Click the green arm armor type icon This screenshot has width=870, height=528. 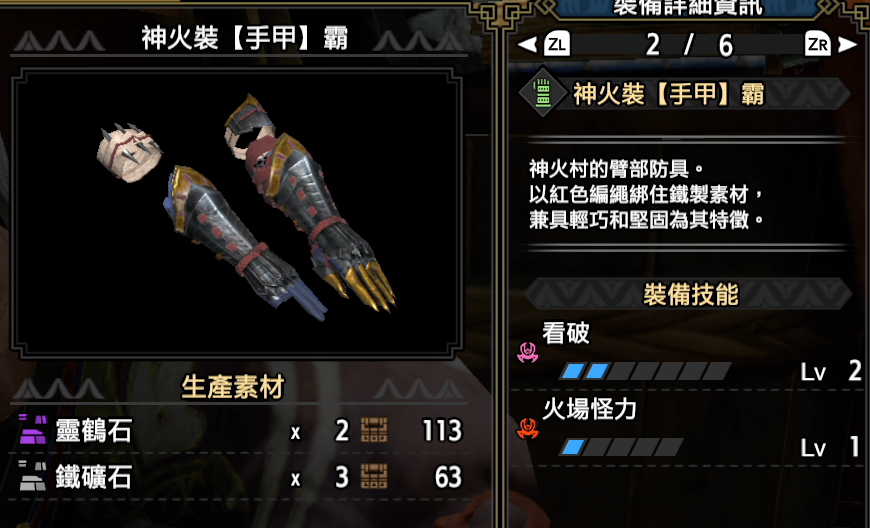542,93
